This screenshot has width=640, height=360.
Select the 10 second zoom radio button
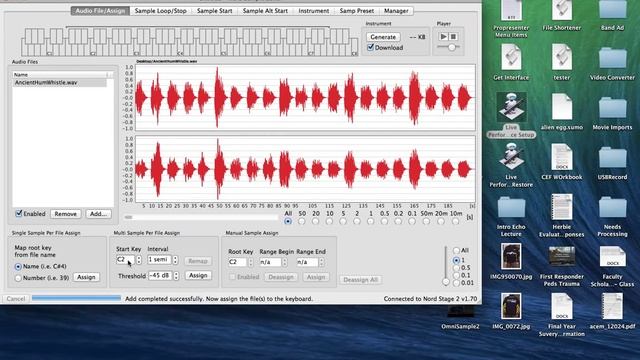pyautogui.click(x=329, y=221)
